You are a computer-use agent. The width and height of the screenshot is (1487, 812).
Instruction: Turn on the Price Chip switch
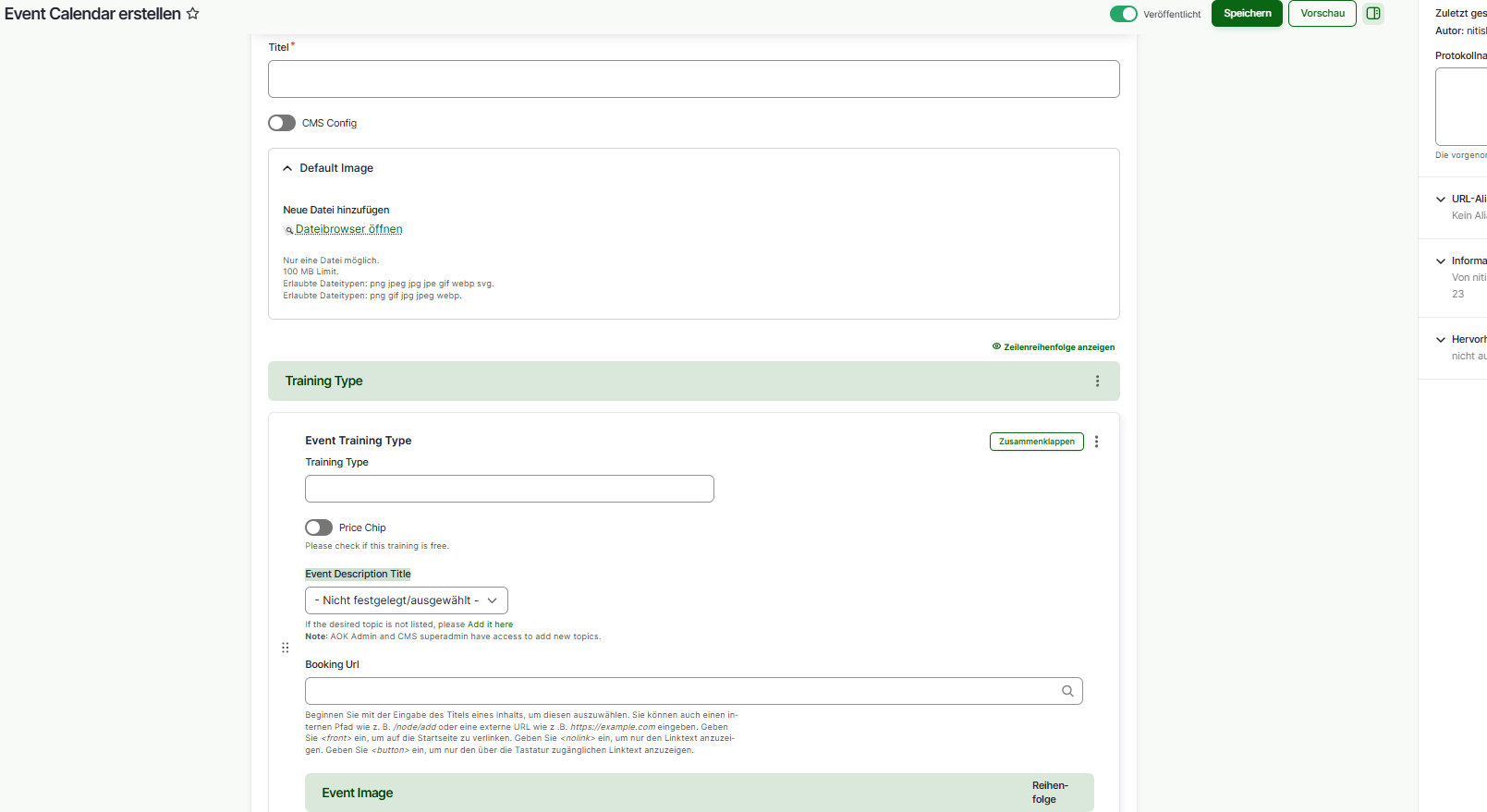tap(319, 527)
